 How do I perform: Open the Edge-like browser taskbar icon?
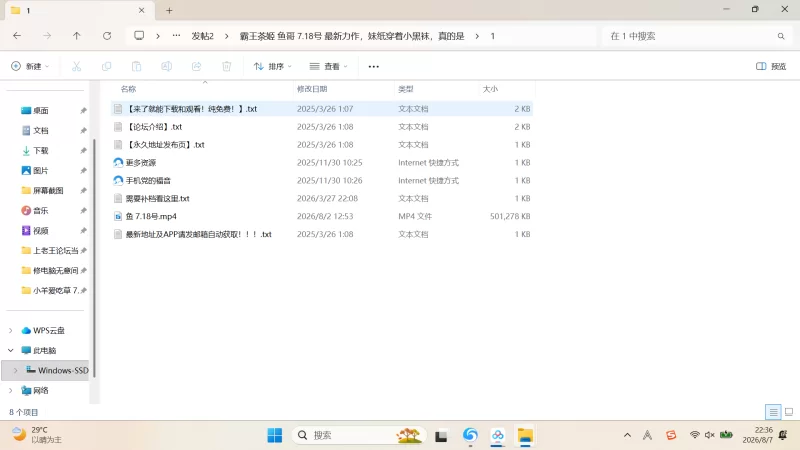tap(470, 435)
